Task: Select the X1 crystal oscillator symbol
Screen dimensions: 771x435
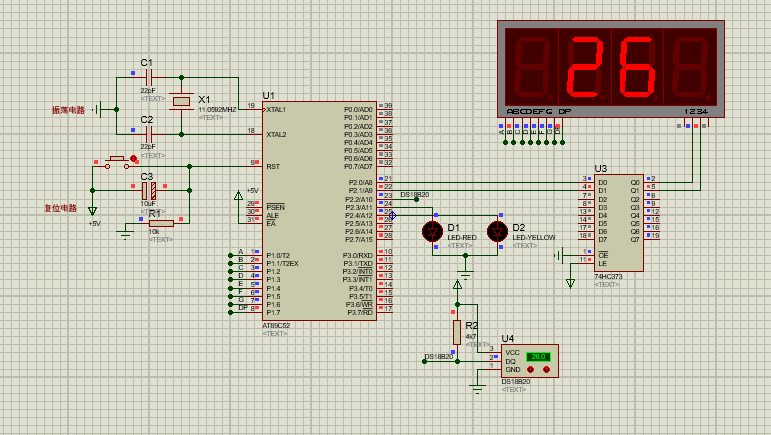Action: (181, 101)
